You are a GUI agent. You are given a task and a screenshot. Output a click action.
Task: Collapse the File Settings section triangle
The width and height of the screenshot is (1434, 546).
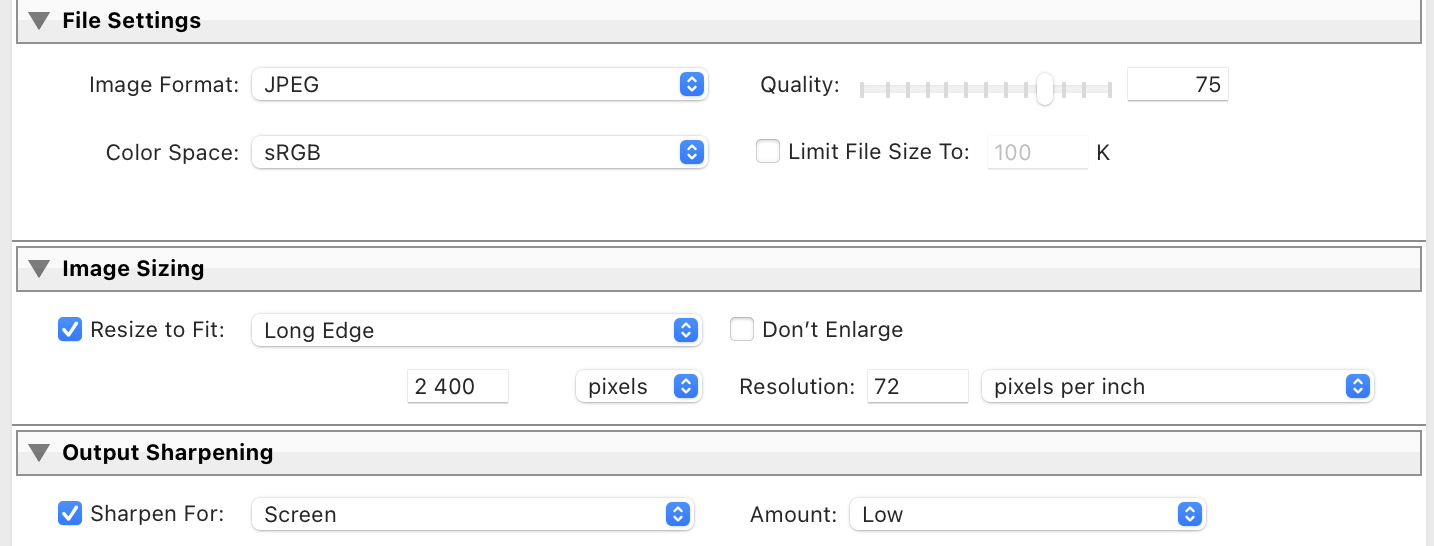pyautogui.click(x=39, y=20)
